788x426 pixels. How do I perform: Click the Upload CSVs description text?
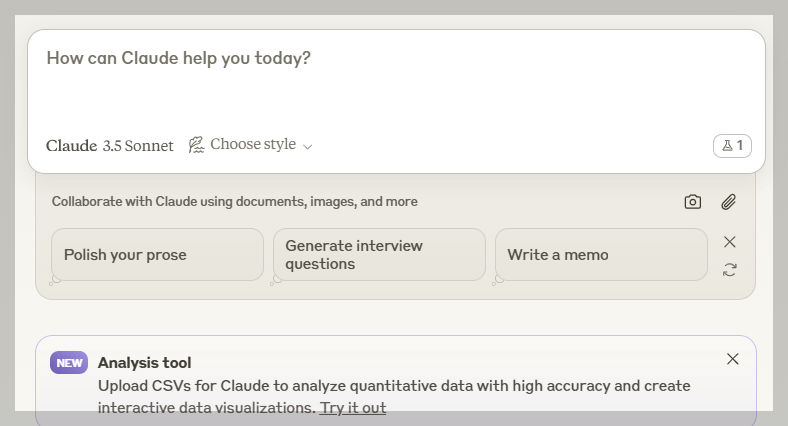coord(394,386)
